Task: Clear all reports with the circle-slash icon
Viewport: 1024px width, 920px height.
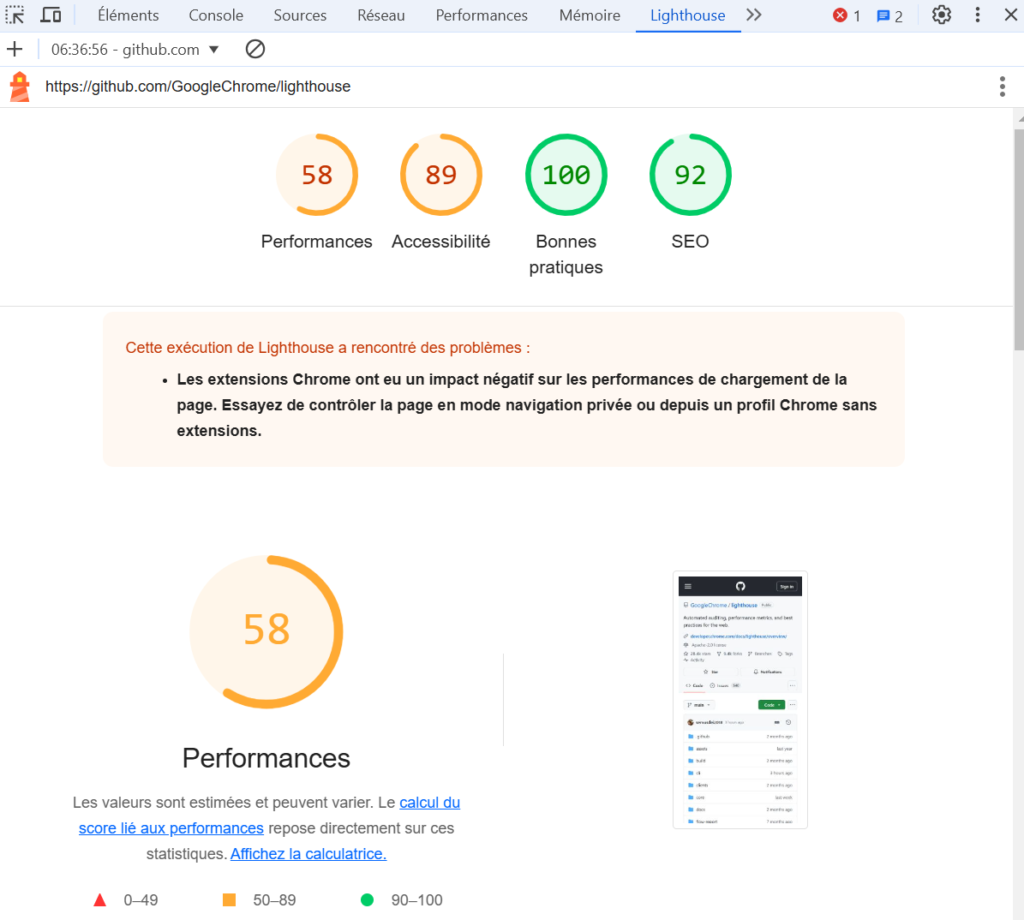Action: point(255,49)
